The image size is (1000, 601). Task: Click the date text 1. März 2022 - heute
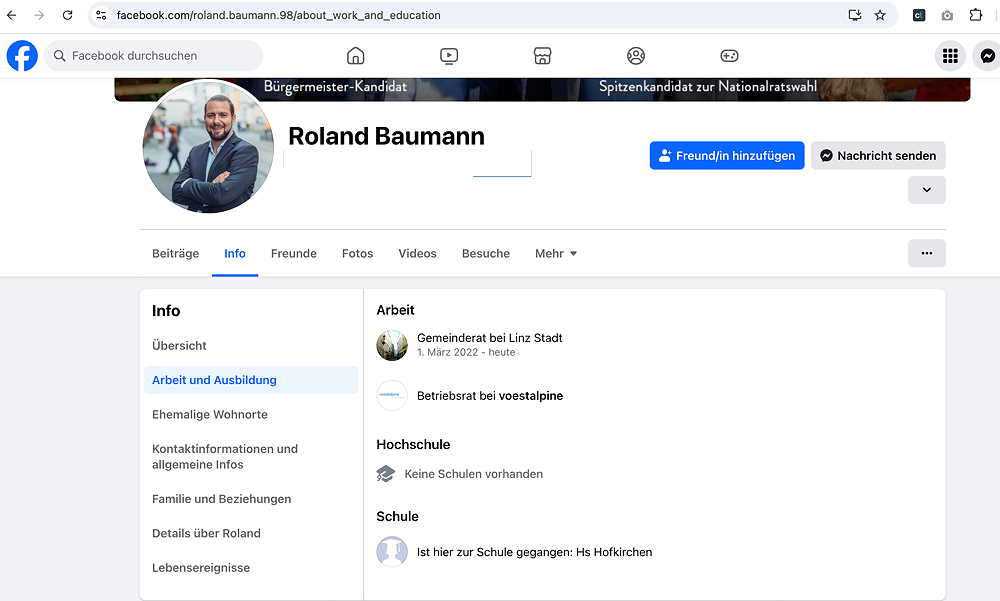pos(466,352)
